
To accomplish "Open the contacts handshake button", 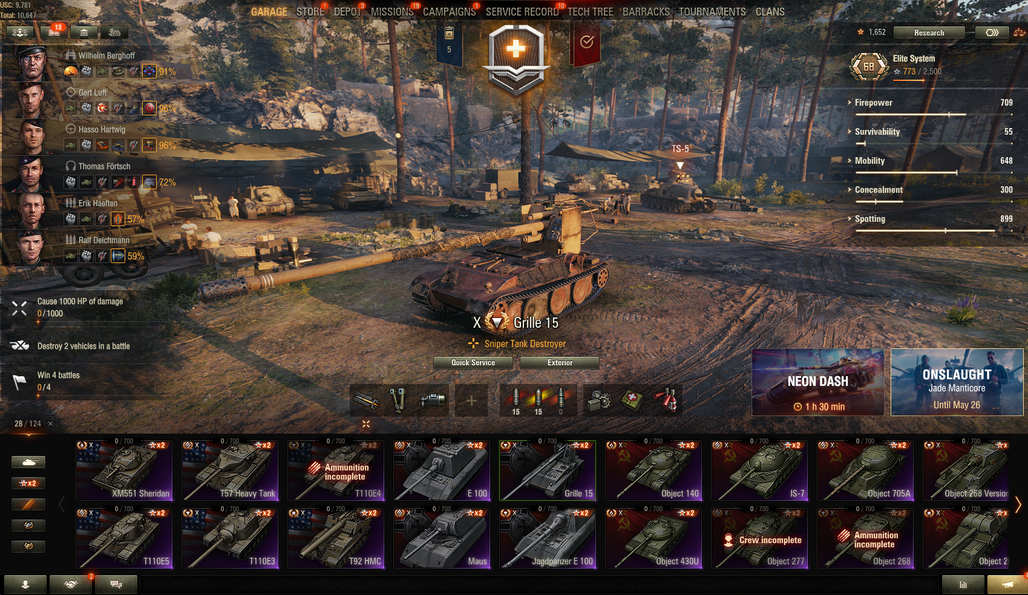I will (71, 585).
